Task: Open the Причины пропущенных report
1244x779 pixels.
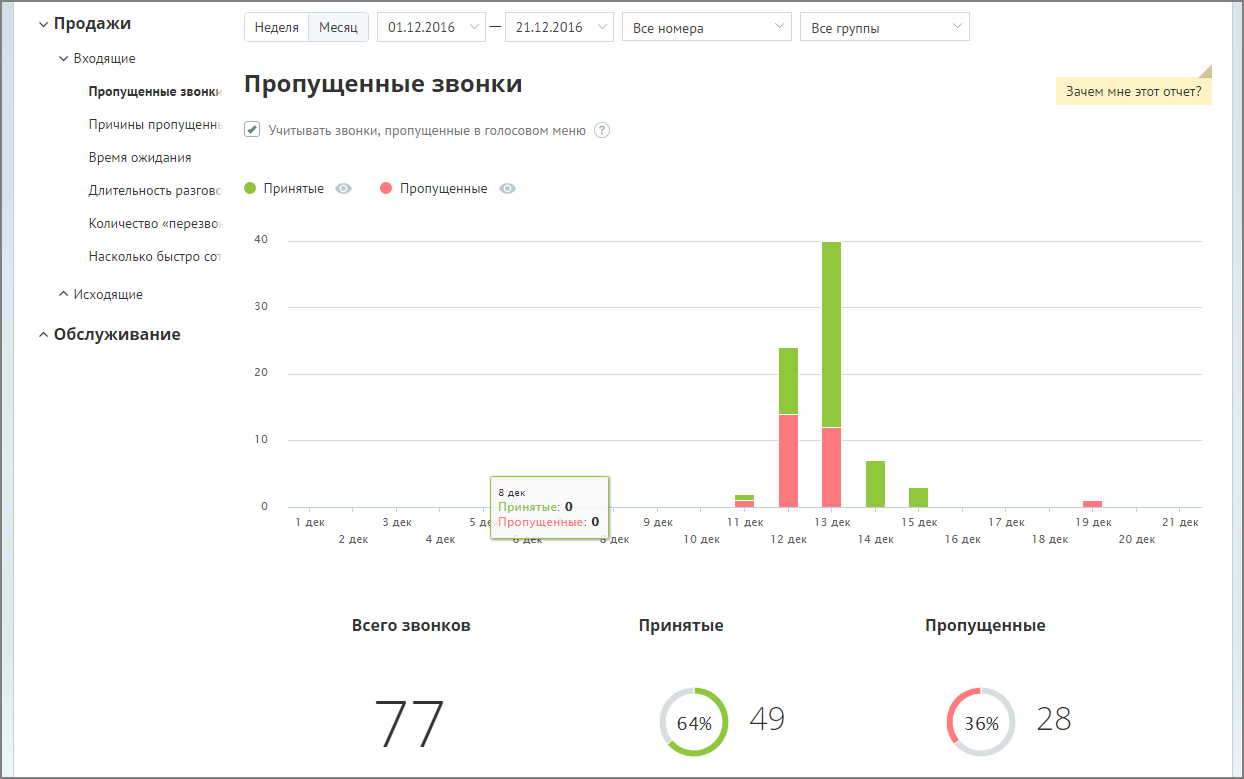Action: click(154, 125)
